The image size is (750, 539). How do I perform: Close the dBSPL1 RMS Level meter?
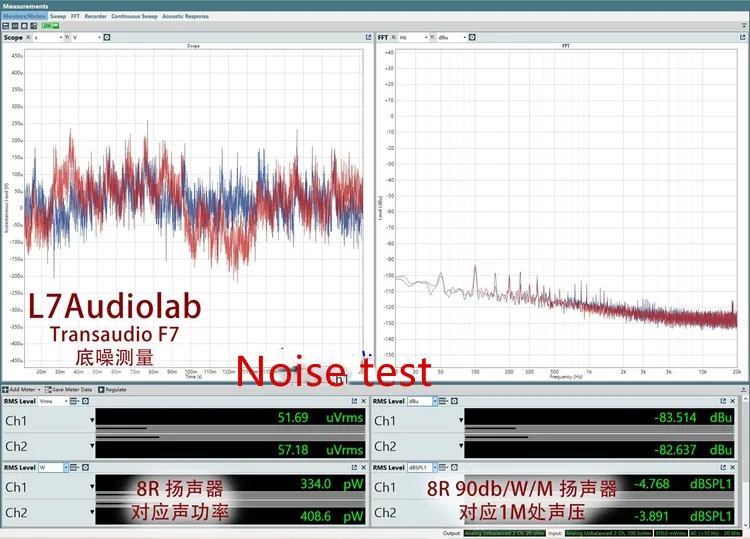tap(733, 468)
